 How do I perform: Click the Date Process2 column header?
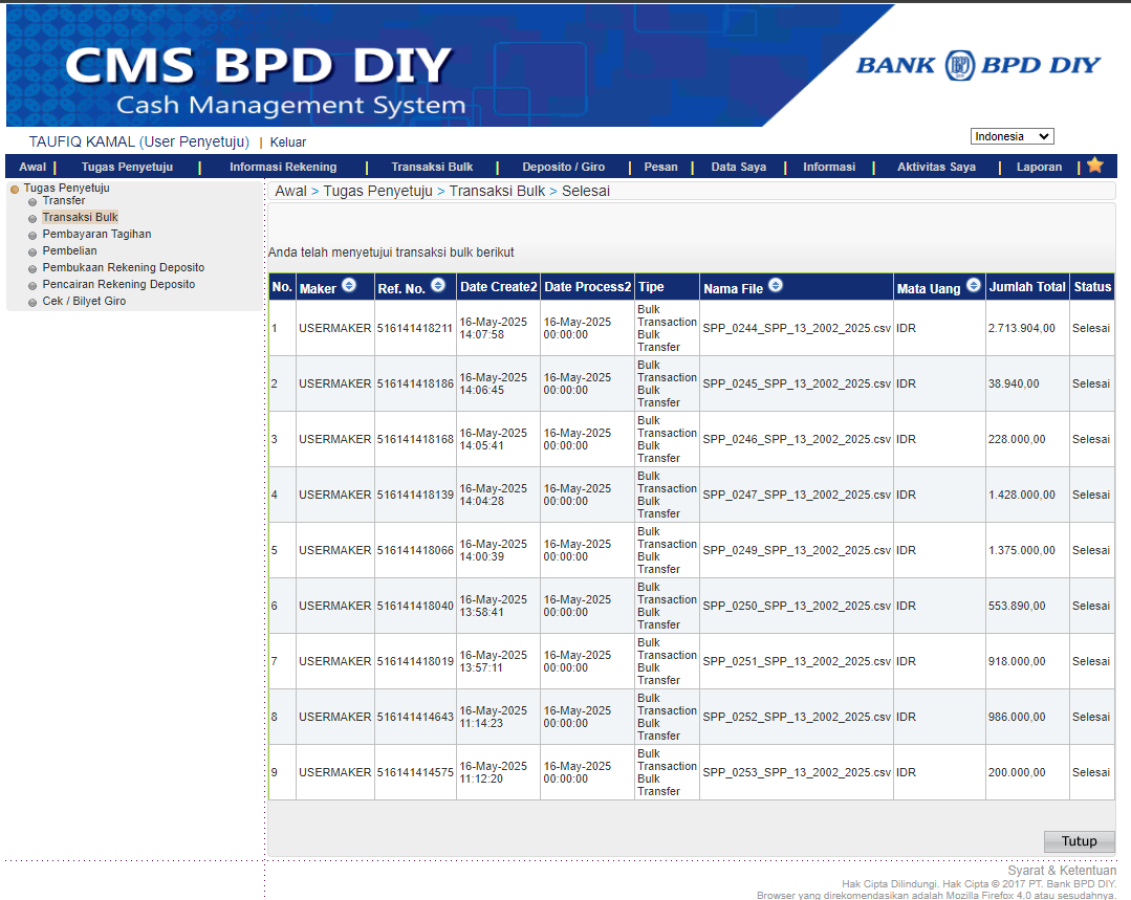pyautogui.click(x=587, y=286)
